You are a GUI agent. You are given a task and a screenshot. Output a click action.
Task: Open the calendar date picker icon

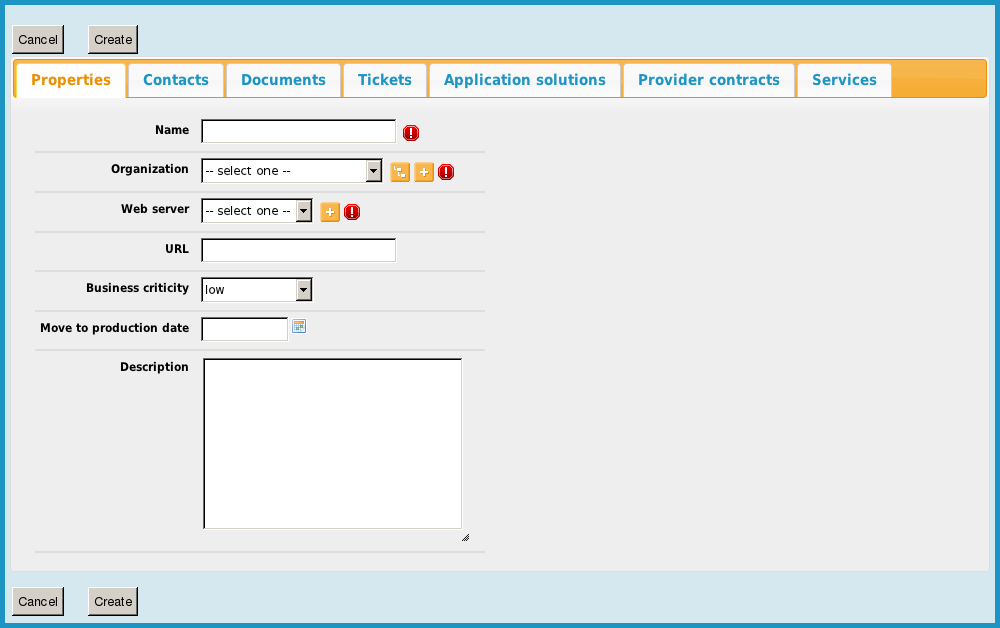299,326
